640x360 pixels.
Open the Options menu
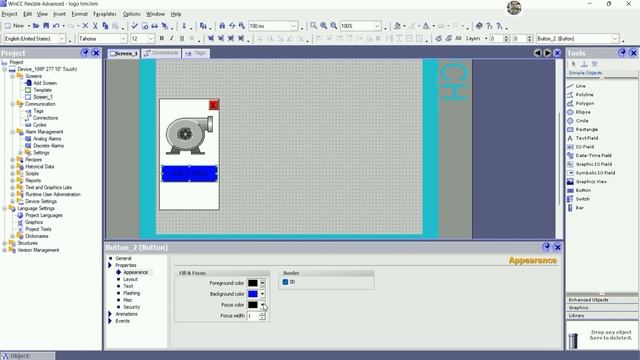(x=131, y=14)
